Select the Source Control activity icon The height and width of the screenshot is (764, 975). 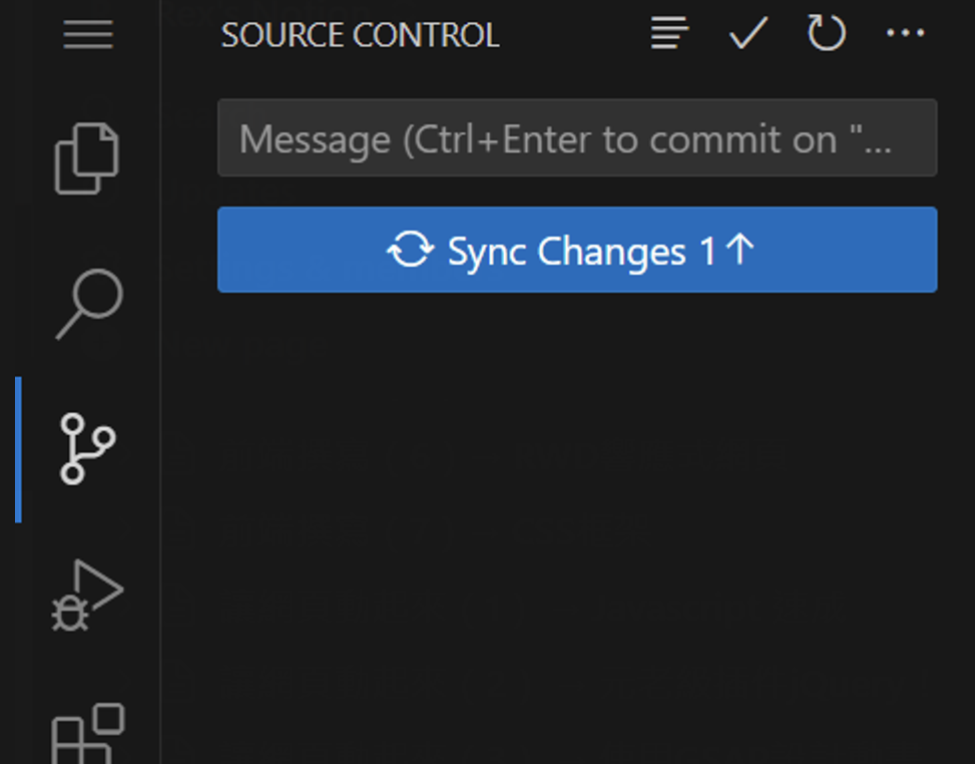click(87, 449)
